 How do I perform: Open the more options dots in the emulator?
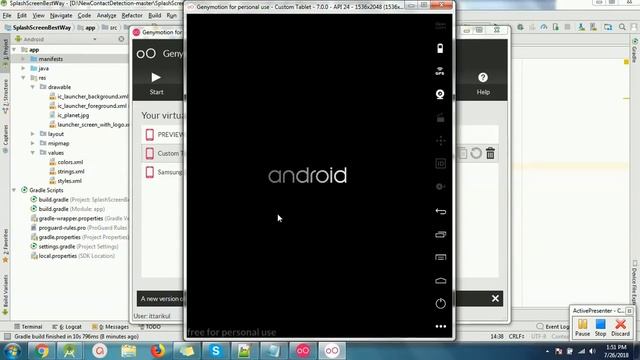[x=440, y=326]
